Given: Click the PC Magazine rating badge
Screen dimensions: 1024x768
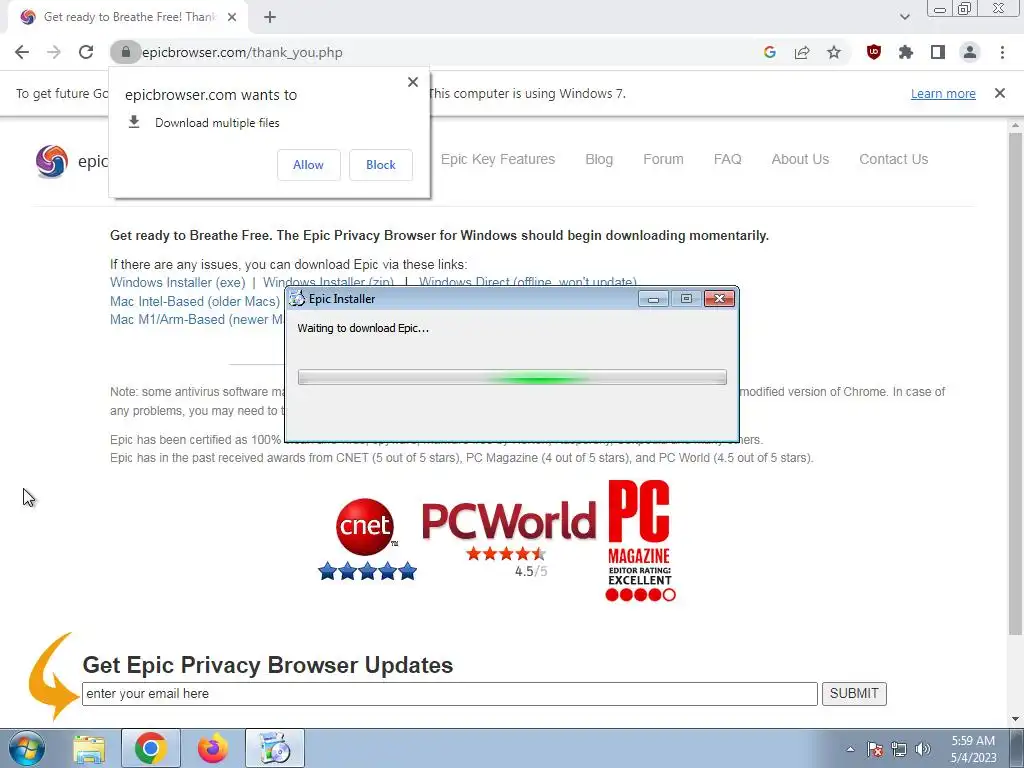Looking at the screenshot, I should pos(640,541).
